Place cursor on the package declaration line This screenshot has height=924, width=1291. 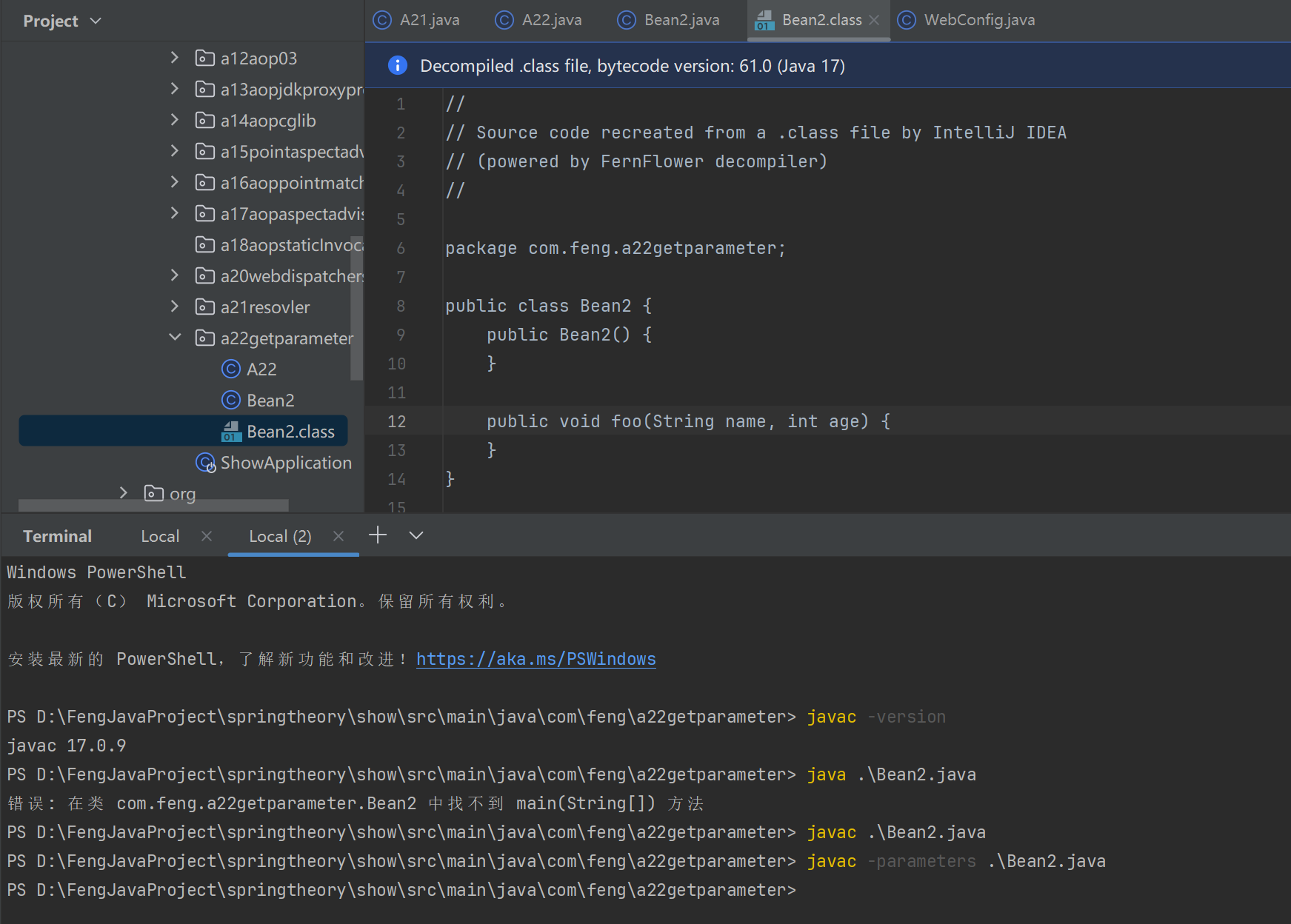615,248
